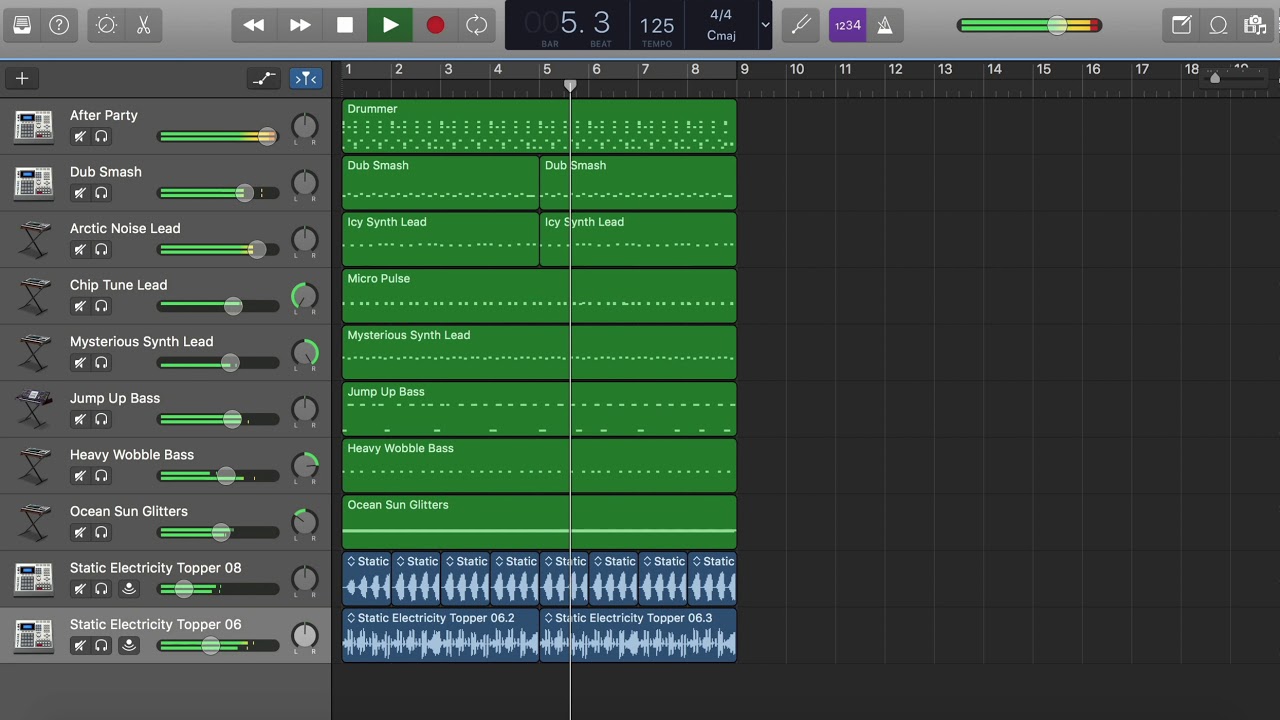Image resolution: width=1280 pixels, height=720 pixels.
Task: Open Smart Controls dial button
Action: [x=106, y=25]
